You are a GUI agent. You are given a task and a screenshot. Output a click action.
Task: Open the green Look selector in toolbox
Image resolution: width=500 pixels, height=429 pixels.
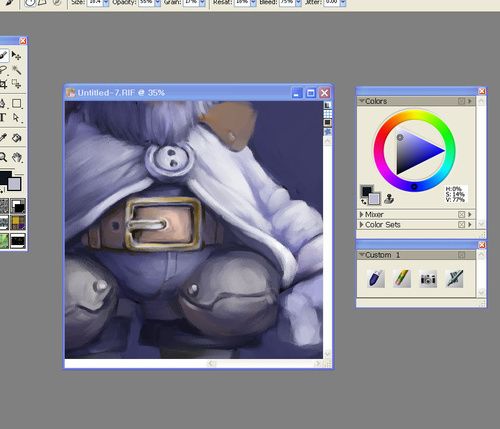(4, 241)
